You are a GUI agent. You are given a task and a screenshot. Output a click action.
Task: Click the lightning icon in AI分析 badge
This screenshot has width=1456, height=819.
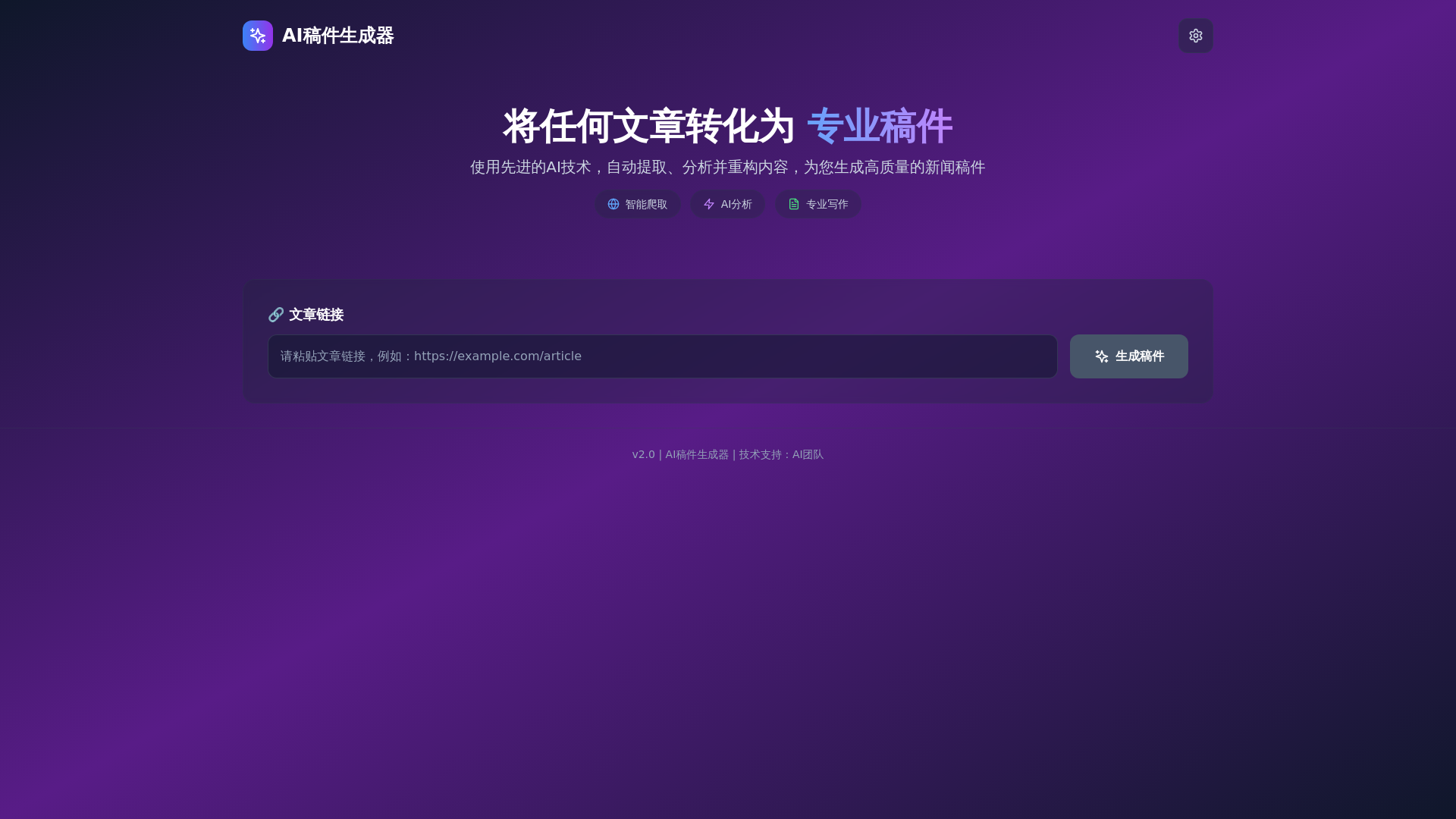pos(709,204)
